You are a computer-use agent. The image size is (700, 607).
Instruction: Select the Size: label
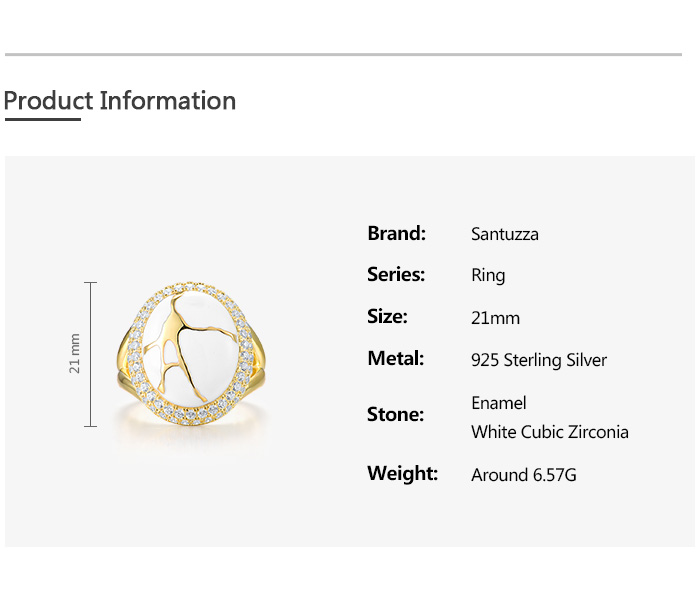[387, 316]
